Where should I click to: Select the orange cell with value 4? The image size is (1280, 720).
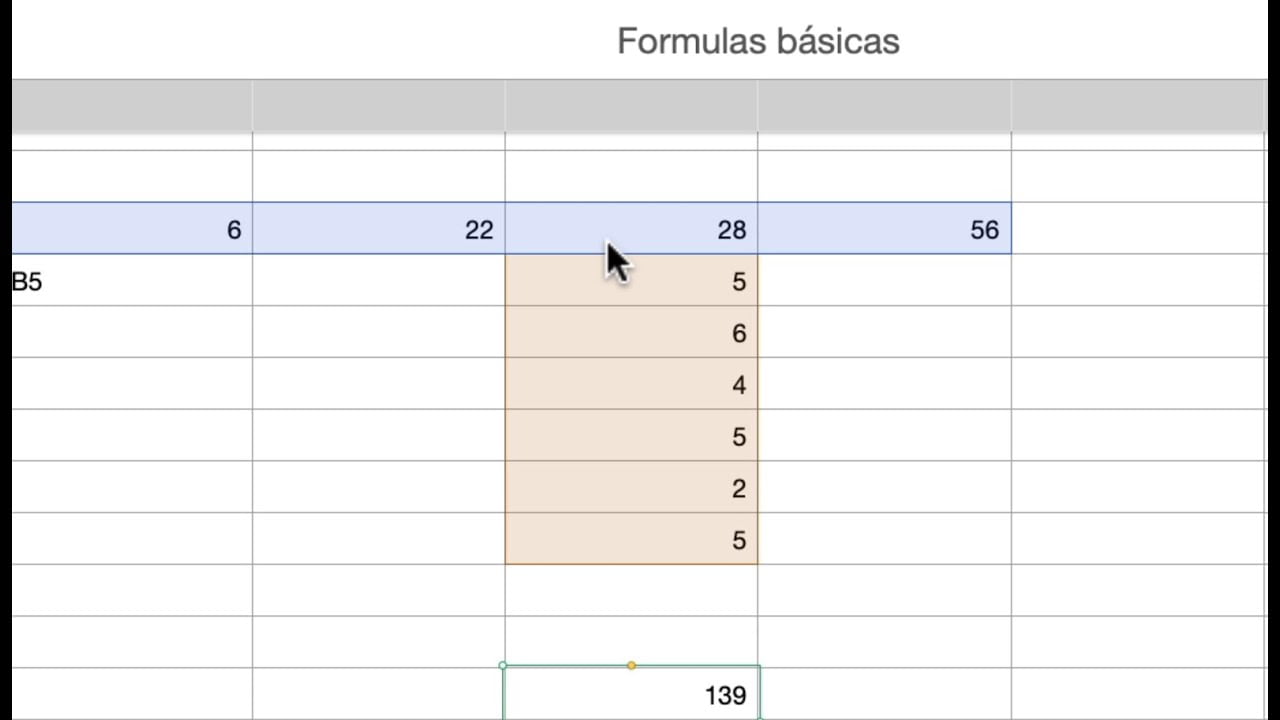[x=631, y=384]
